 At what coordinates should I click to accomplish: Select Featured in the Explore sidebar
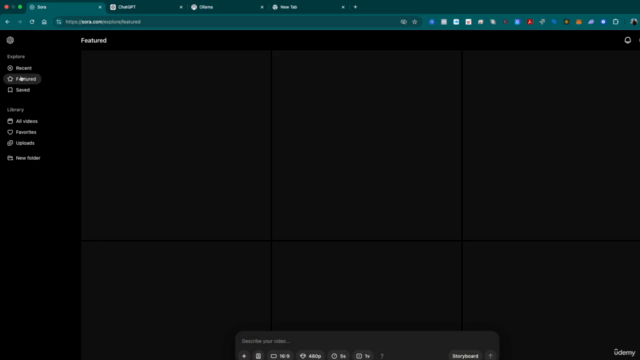pos(22,79)
